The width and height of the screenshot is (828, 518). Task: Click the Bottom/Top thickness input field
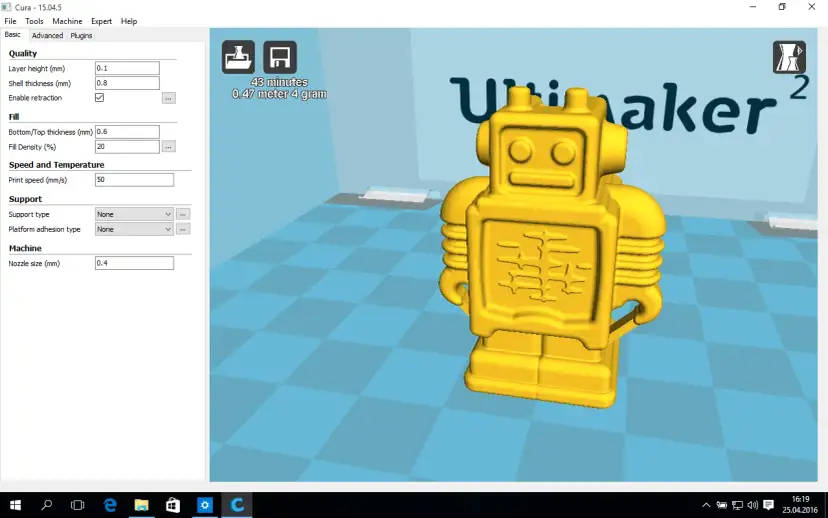pyautogui.click(x=127, y=131)
